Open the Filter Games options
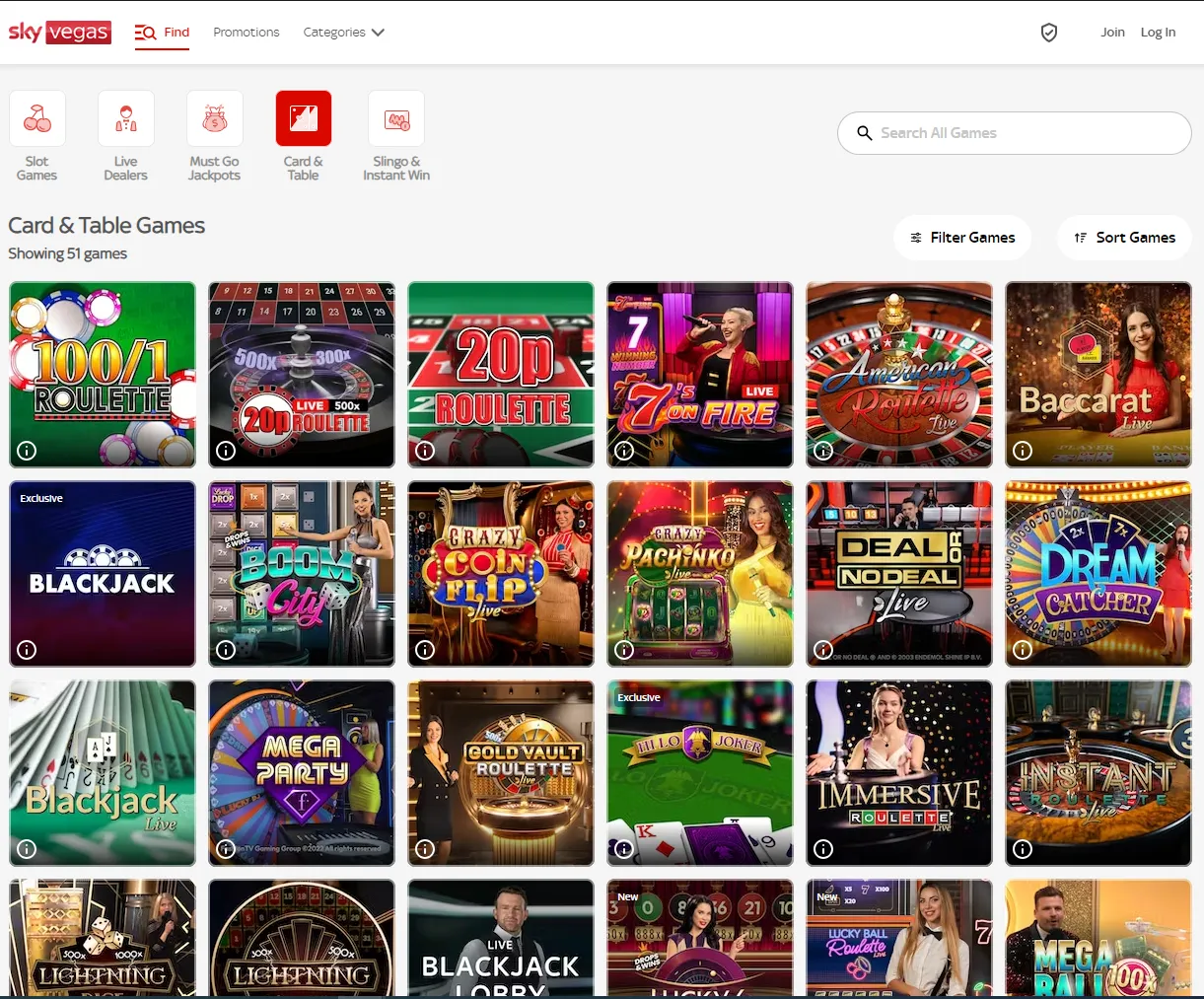This screenshot has width=1204, height=999. point(962,238)
